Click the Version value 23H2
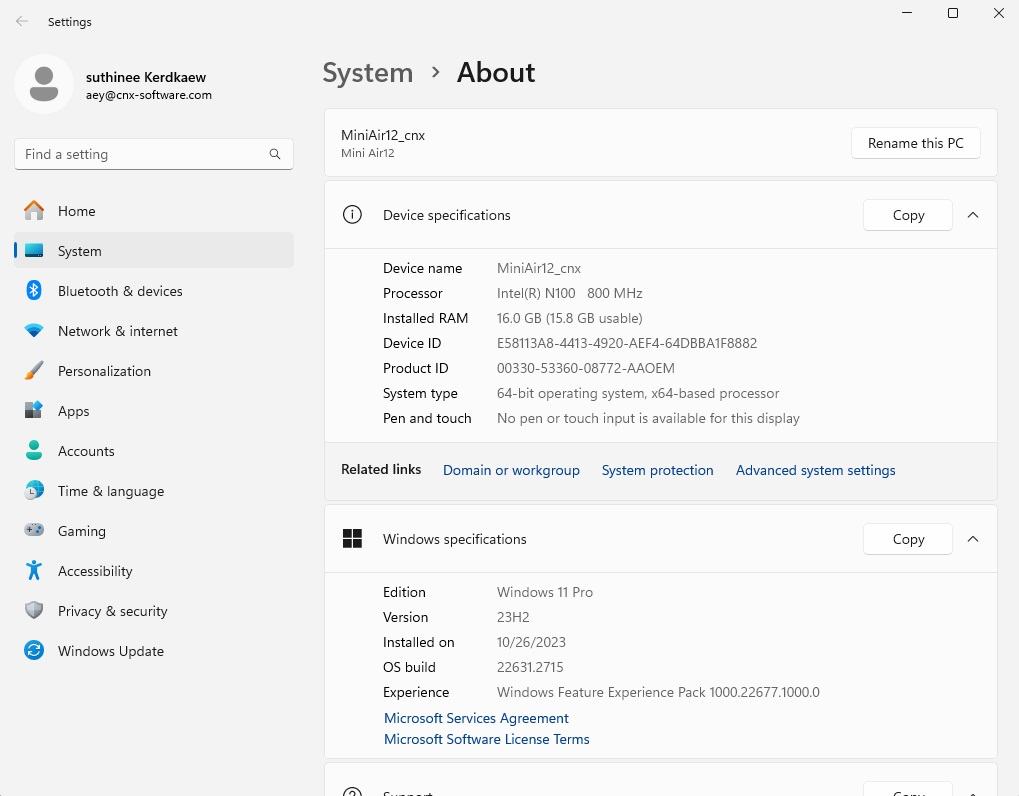This screenshot has width=1019, height=796. [513, 617]
